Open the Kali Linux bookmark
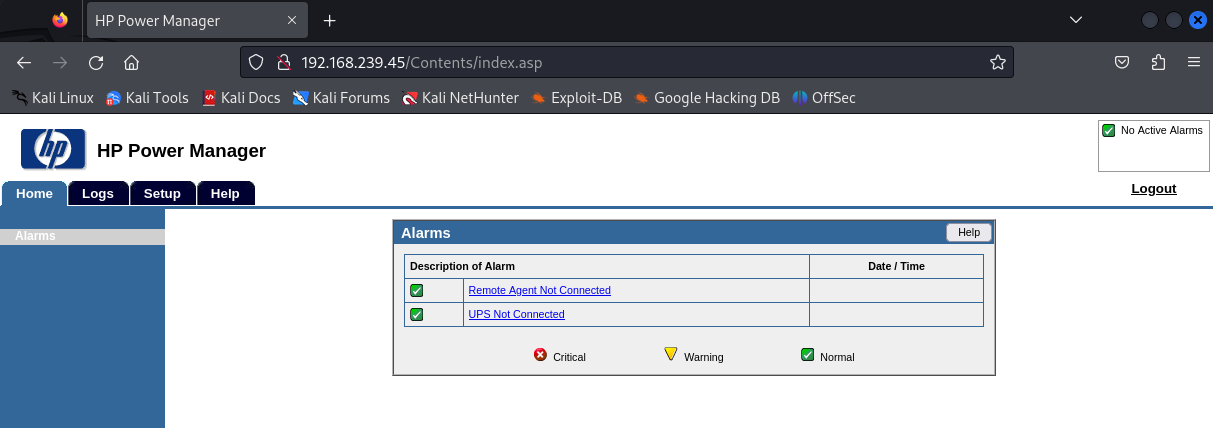This screenshot has height=428, width=1213. [x=53, y=98]
